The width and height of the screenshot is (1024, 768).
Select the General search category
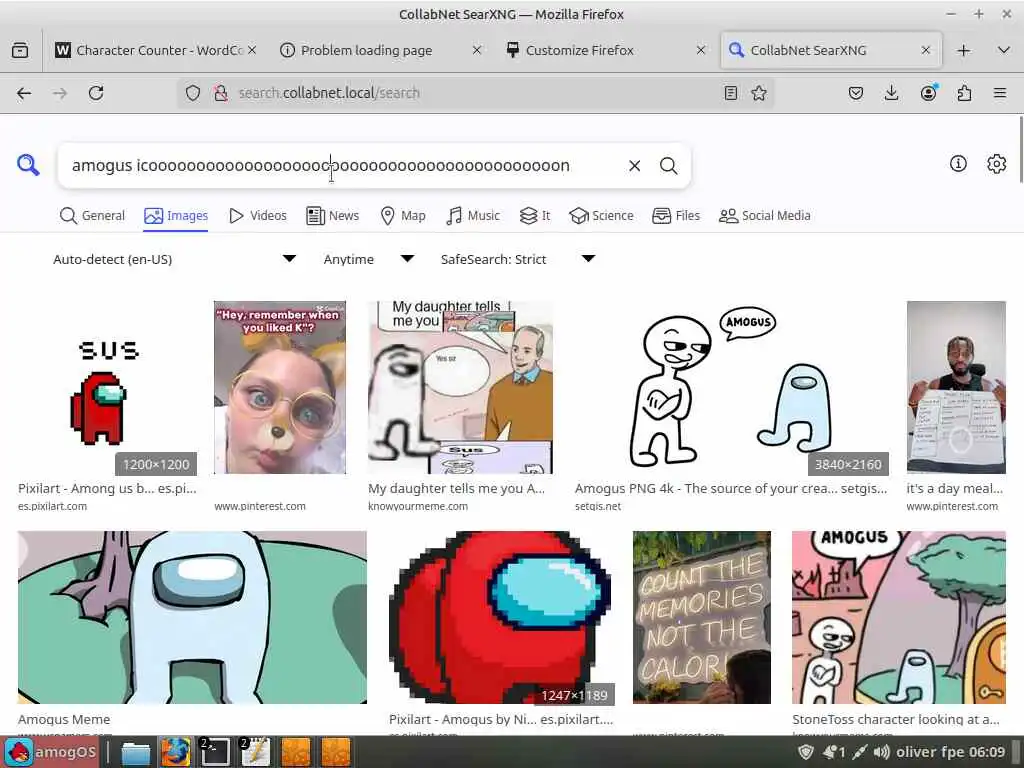pos(92,216)
